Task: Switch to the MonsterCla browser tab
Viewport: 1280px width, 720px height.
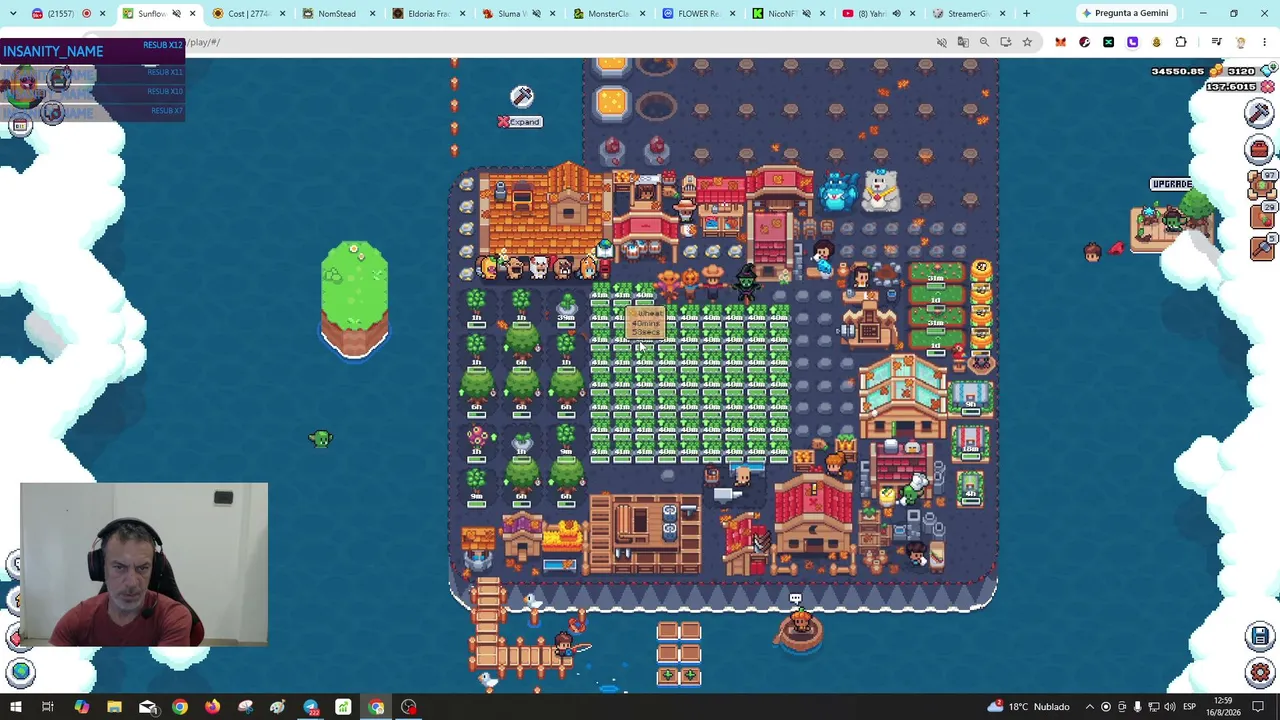Action: click(608, 14)
